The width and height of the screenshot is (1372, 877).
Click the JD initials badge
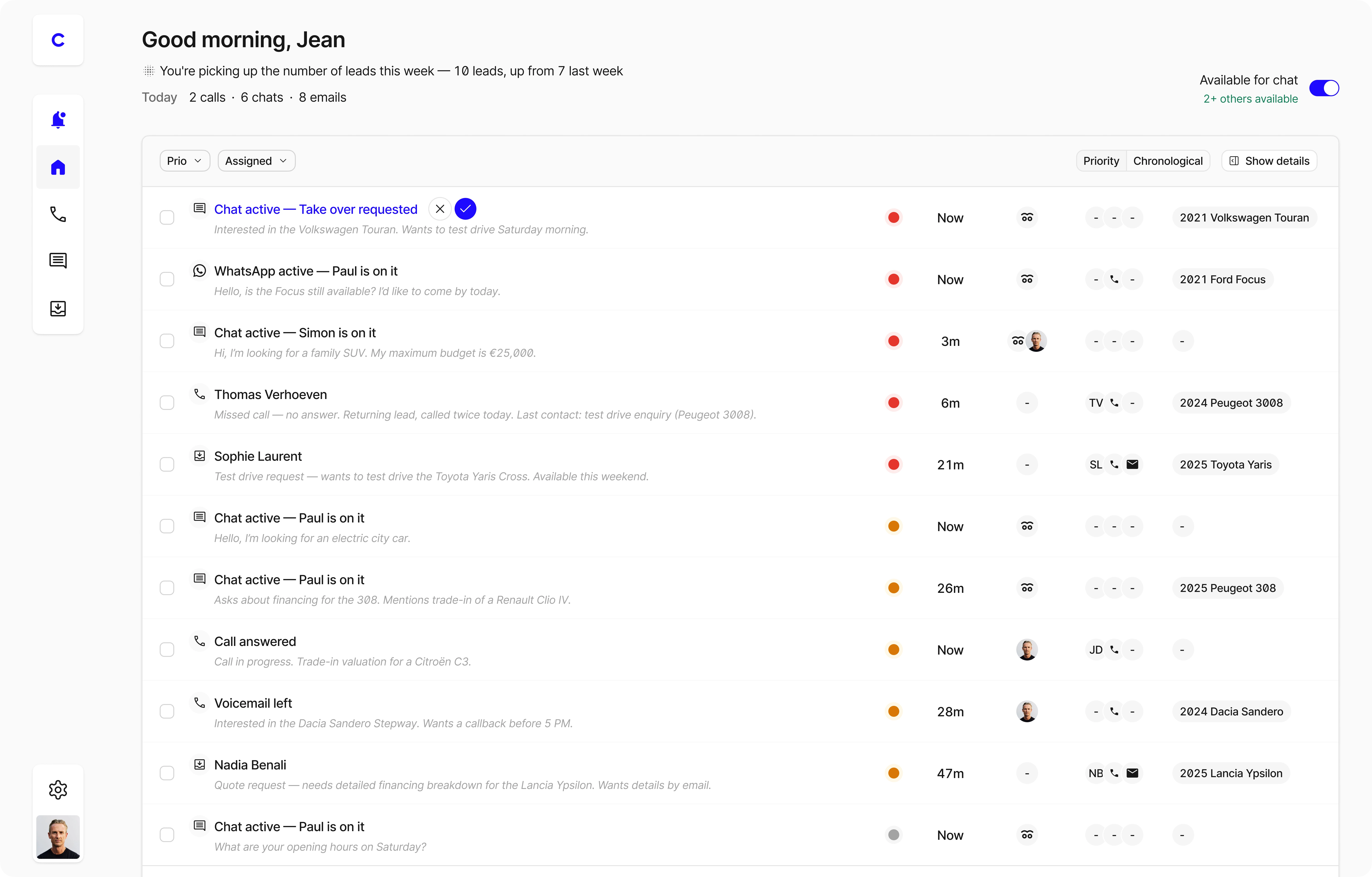1096,650
